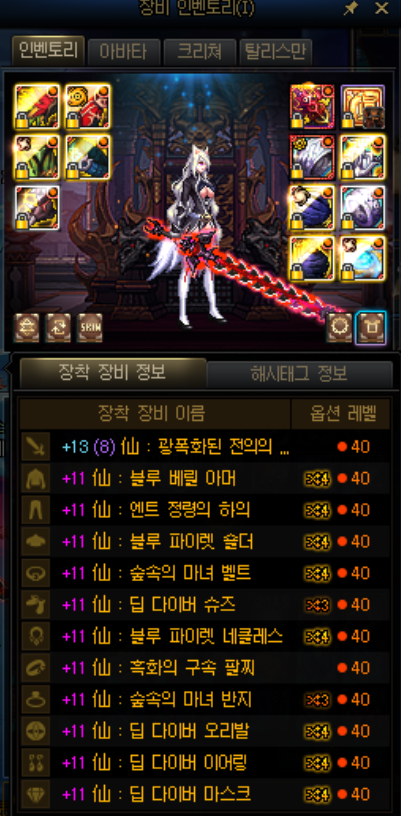Image resolution: width=401 pixels, height=816 pixels.
Task: Click the SKIN button below the character
Action: coord(89,328)
